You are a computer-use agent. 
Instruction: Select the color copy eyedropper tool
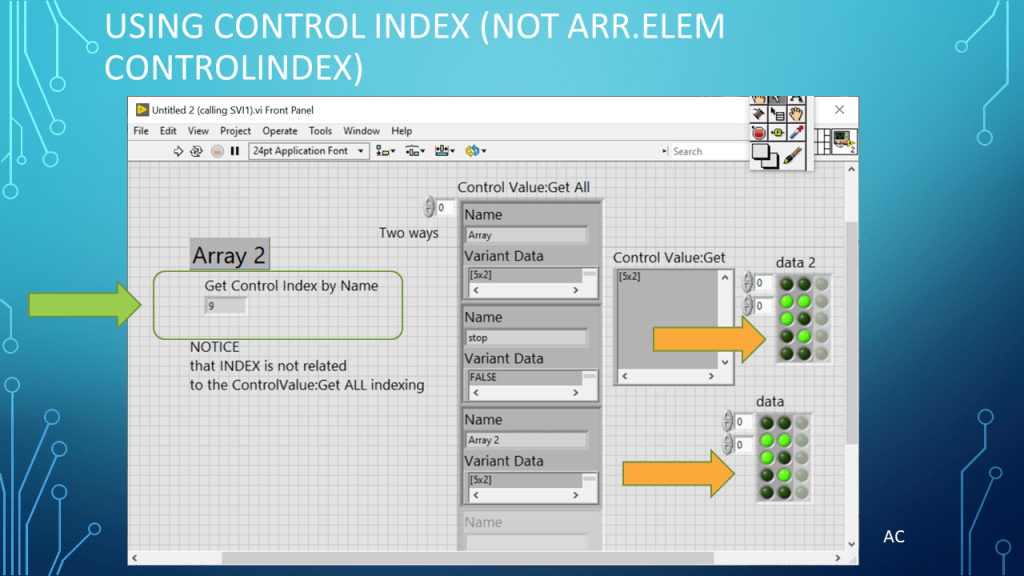pos(796,132)
